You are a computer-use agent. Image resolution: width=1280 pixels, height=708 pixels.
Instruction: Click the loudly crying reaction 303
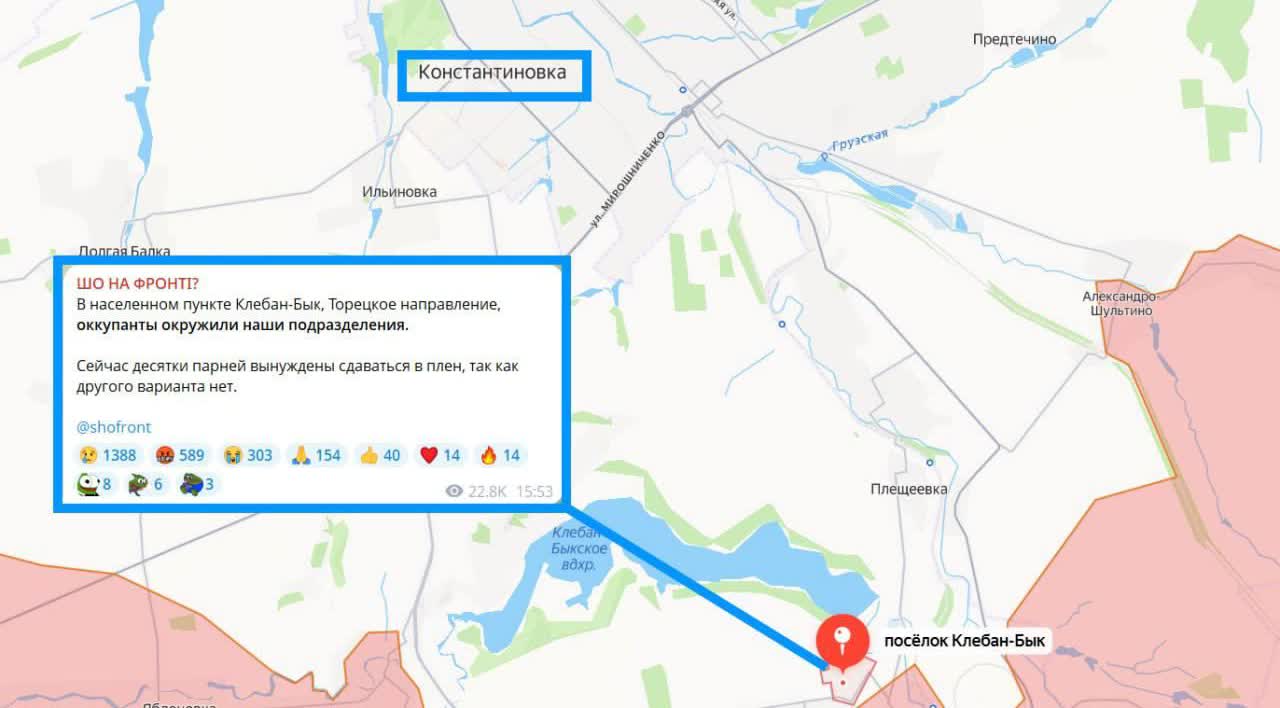(248, 455)
